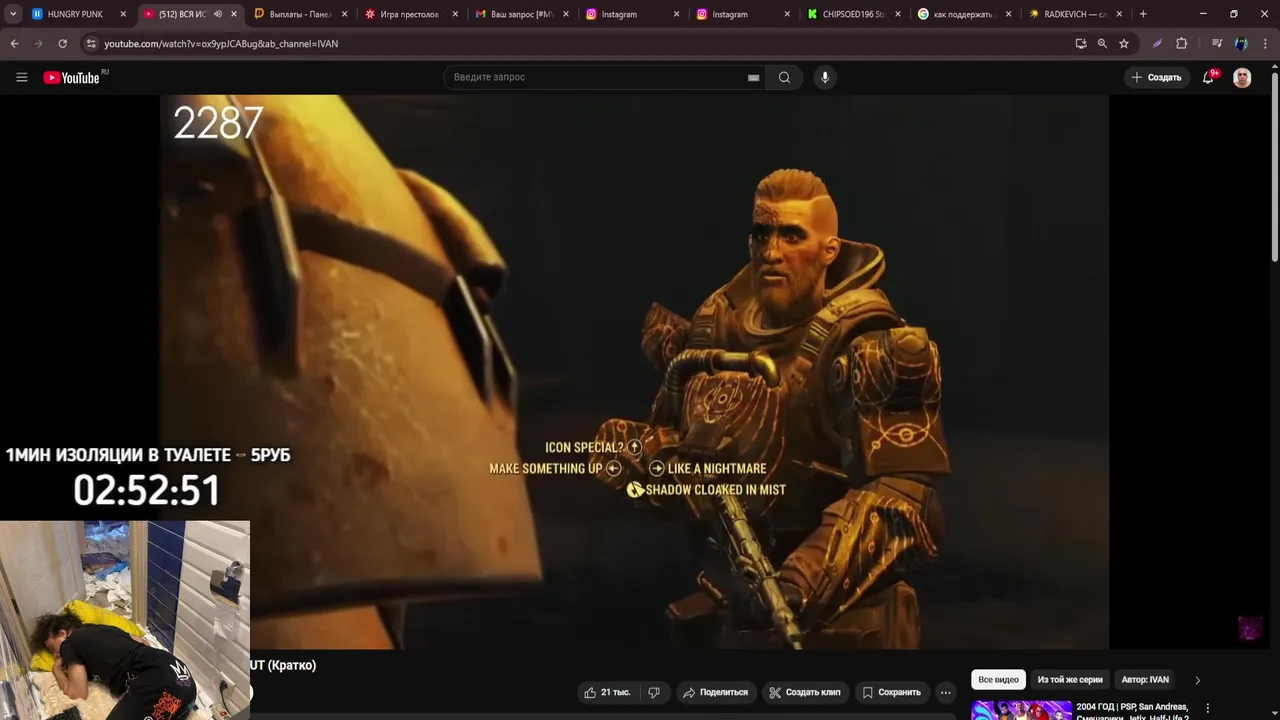Open zoom magnifier in address bar
Image resolution: width=1280 pixels, height=720 pixels.
1102,44
